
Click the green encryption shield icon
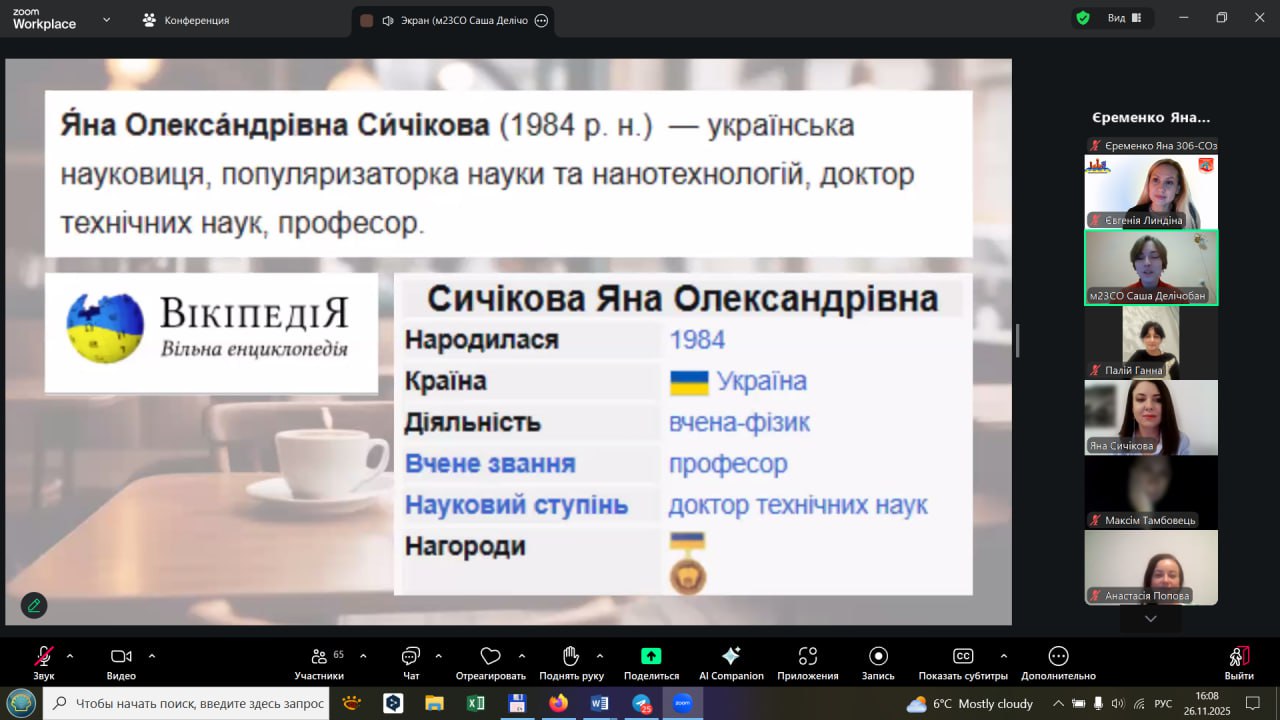(1083, 18)
